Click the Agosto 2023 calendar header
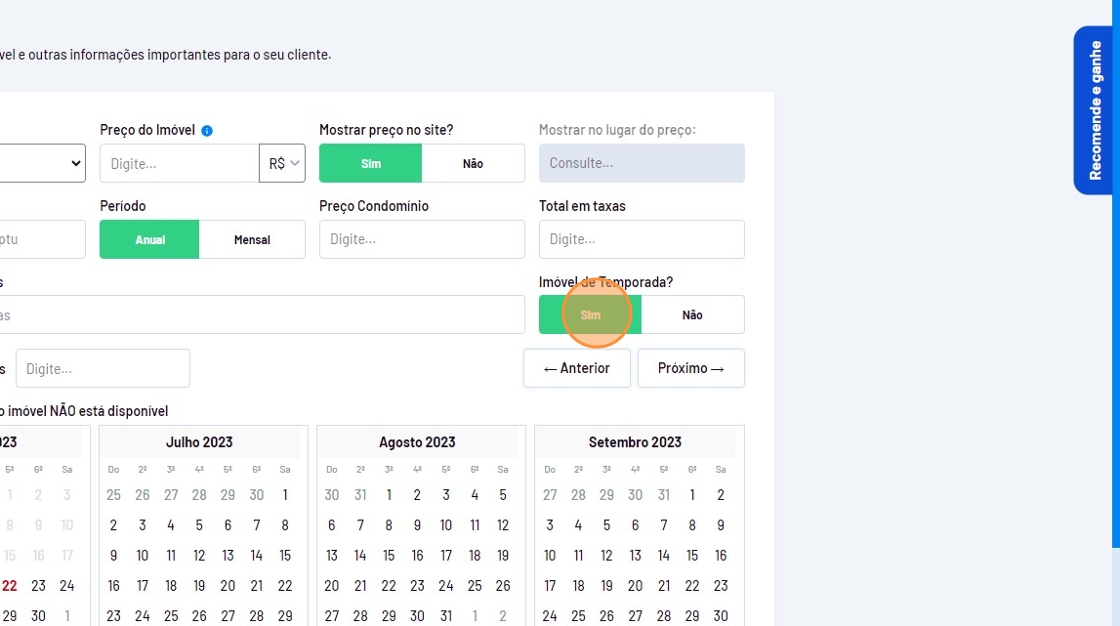 pyautogui.click(x=417, y=442)
